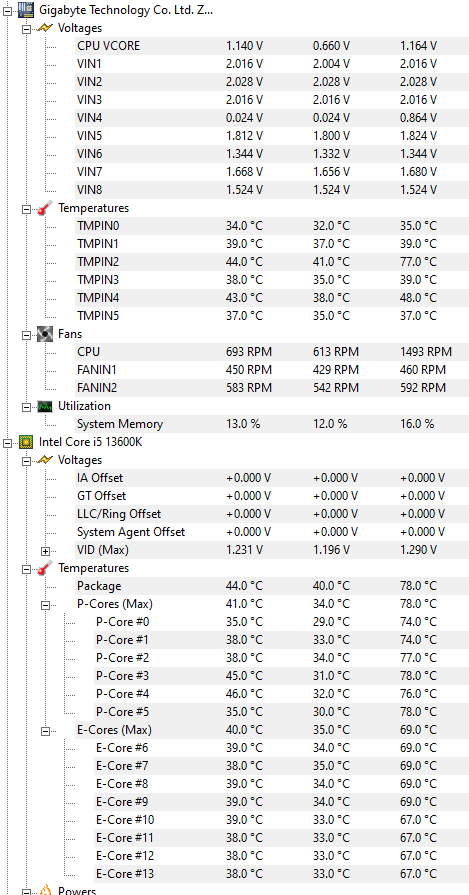
Task: Select the P-Core #0 row
Action: (280, 622)
